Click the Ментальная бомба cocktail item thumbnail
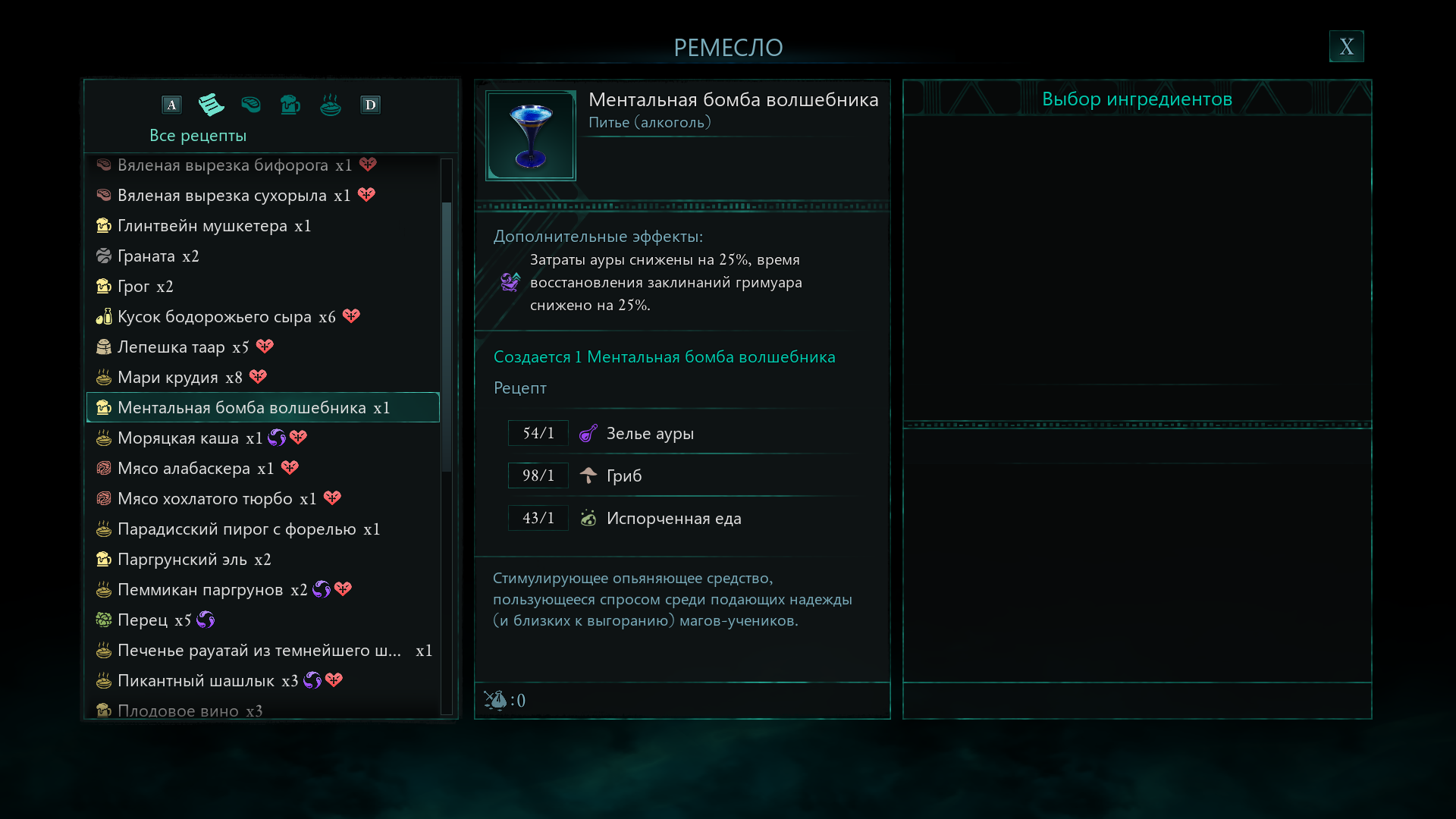Image resolution: width=1456 pixels, height=819 pixels. click(x=531, y=136)
